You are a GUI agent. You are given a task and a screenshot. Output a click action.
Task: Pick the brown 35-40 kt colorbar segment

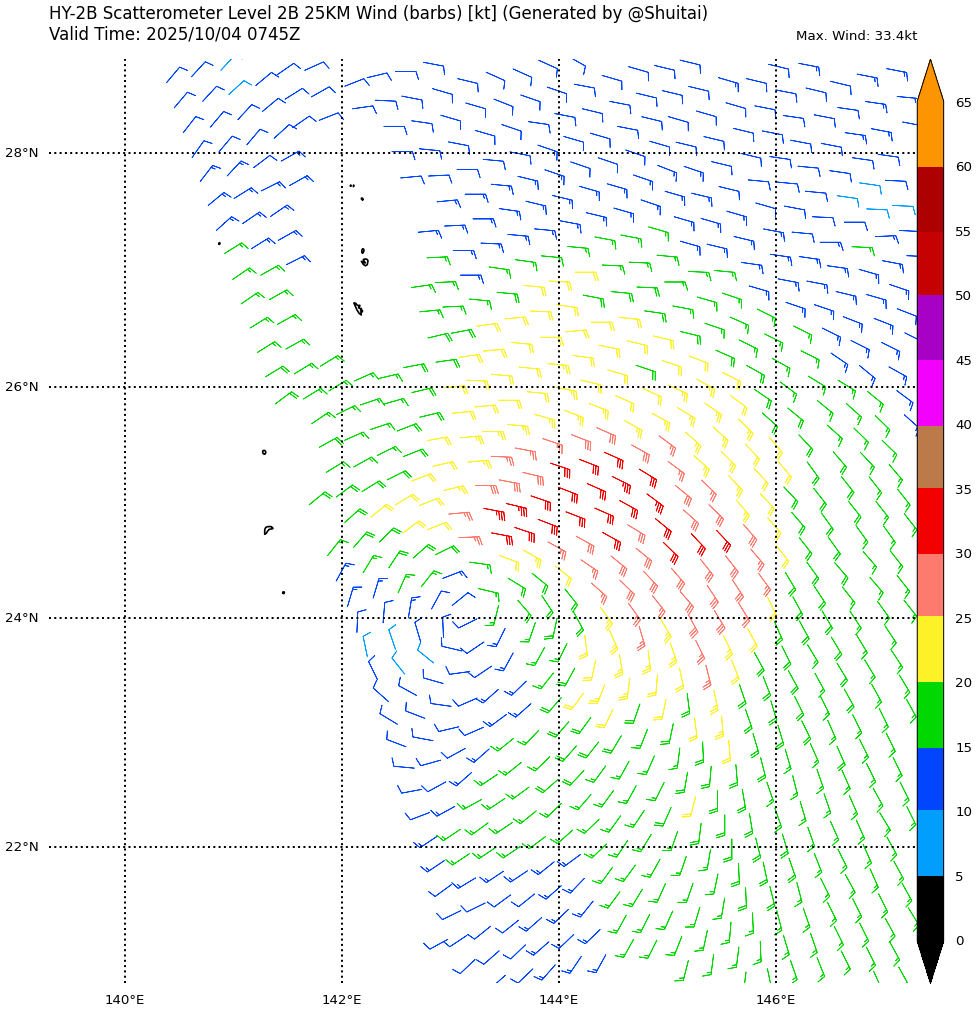930,457
